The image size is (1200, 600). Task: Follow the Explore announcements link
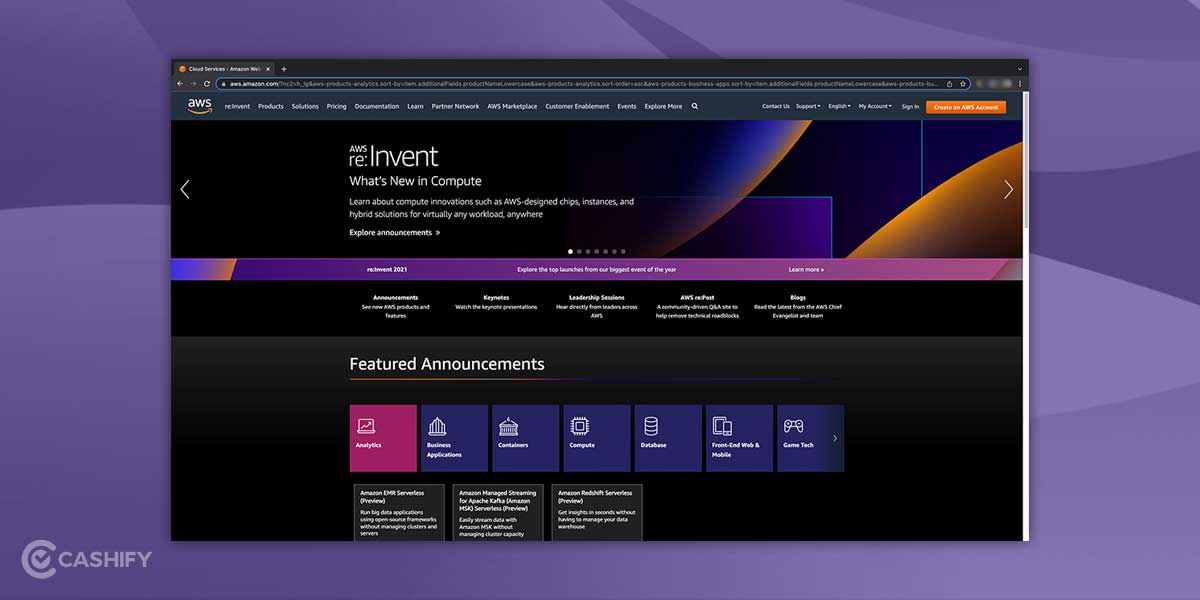(394, 233)
